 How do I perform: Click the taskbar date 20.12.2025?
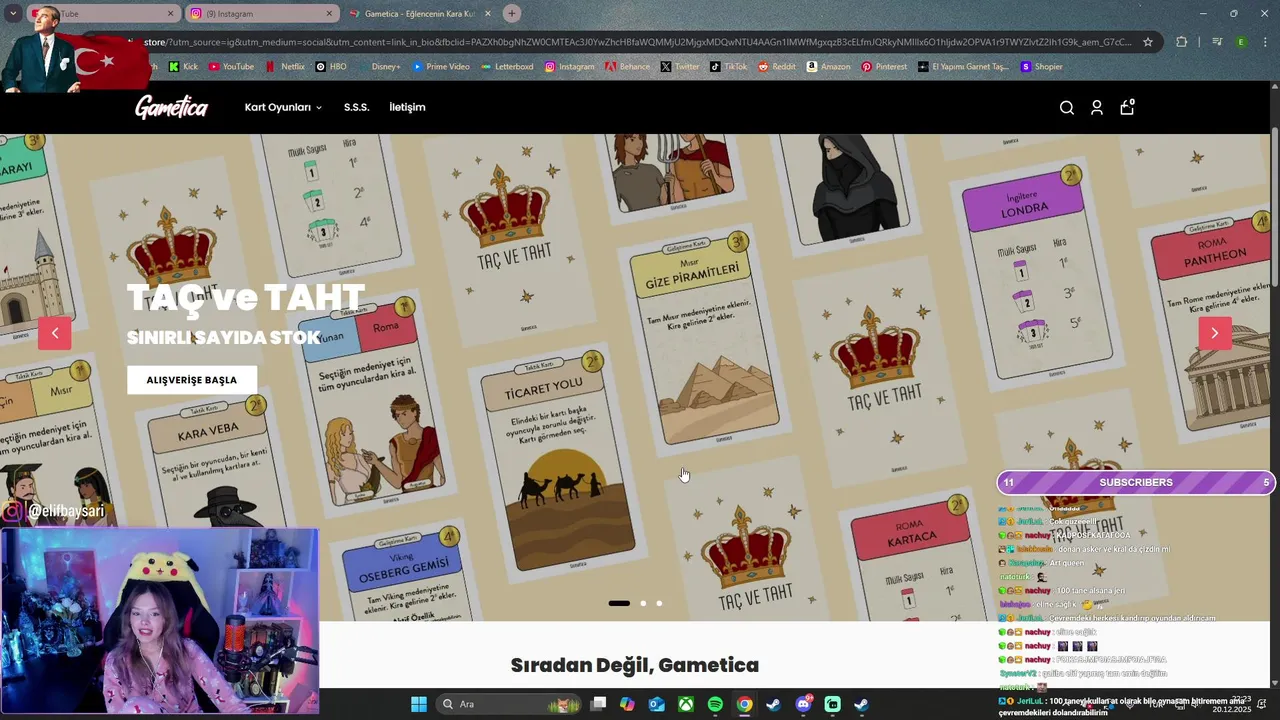pyautogui.click(x=1233, y=710)
